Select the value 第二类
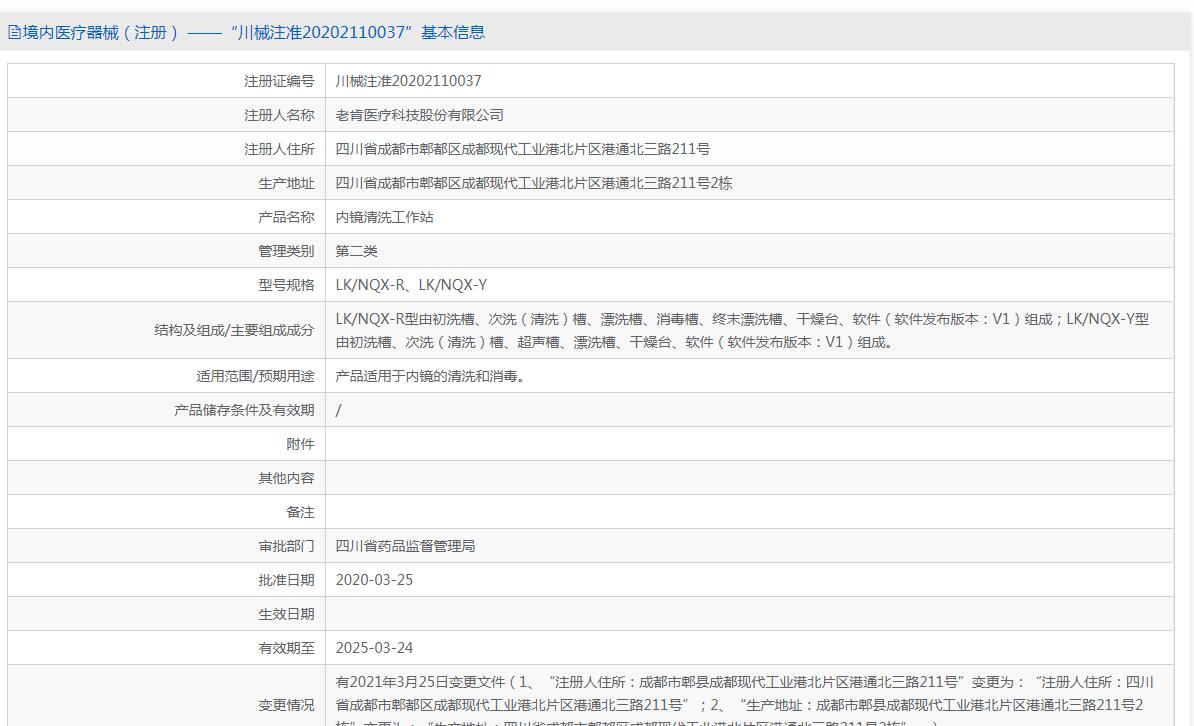The width and height of the screenshot is (1194, 726). (x=356, y=251)
